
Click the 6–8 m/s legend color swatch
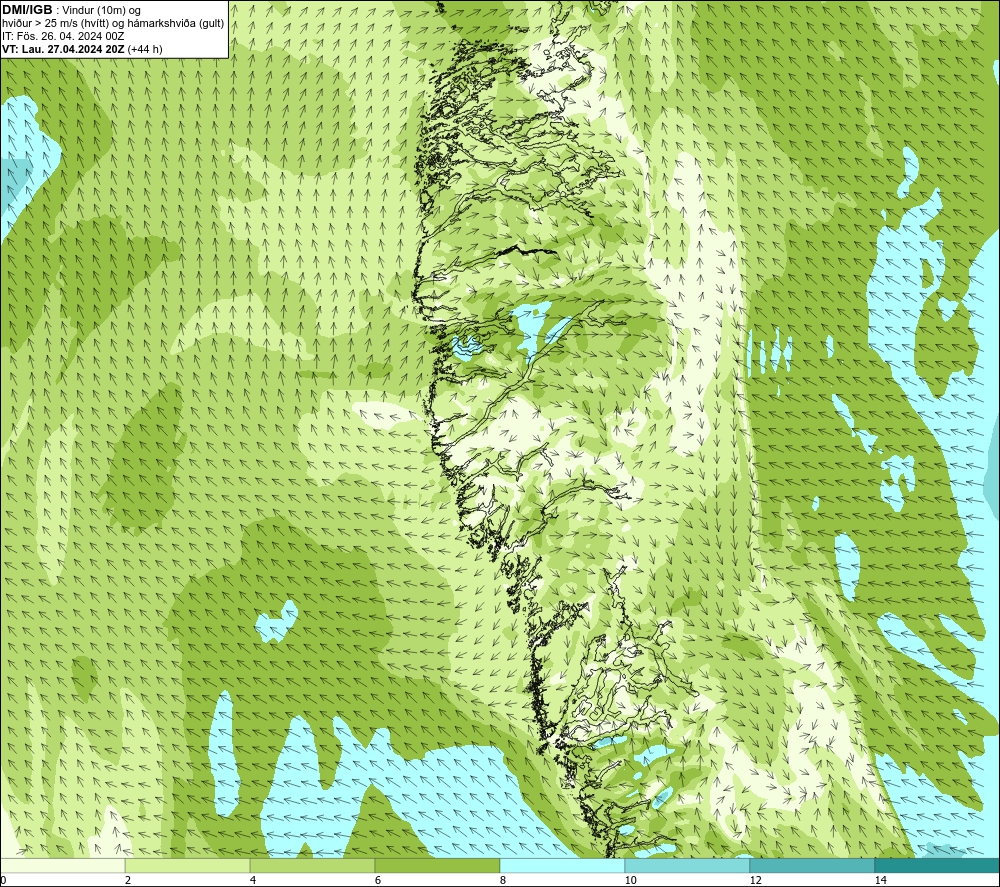point(437,865)
